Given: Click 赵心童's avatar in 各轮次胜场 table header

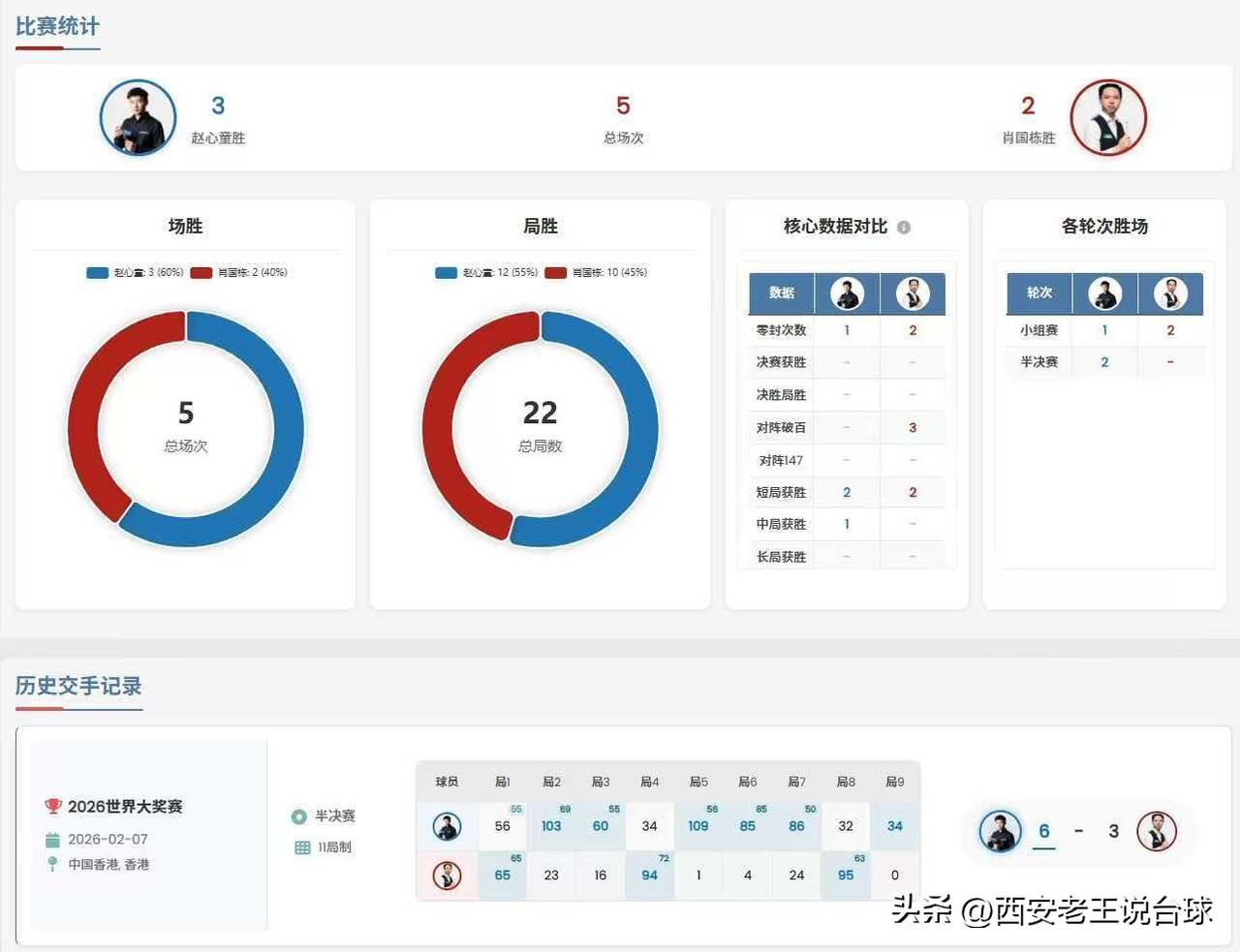Looking at the screenshot, I should coord(1104,292).
